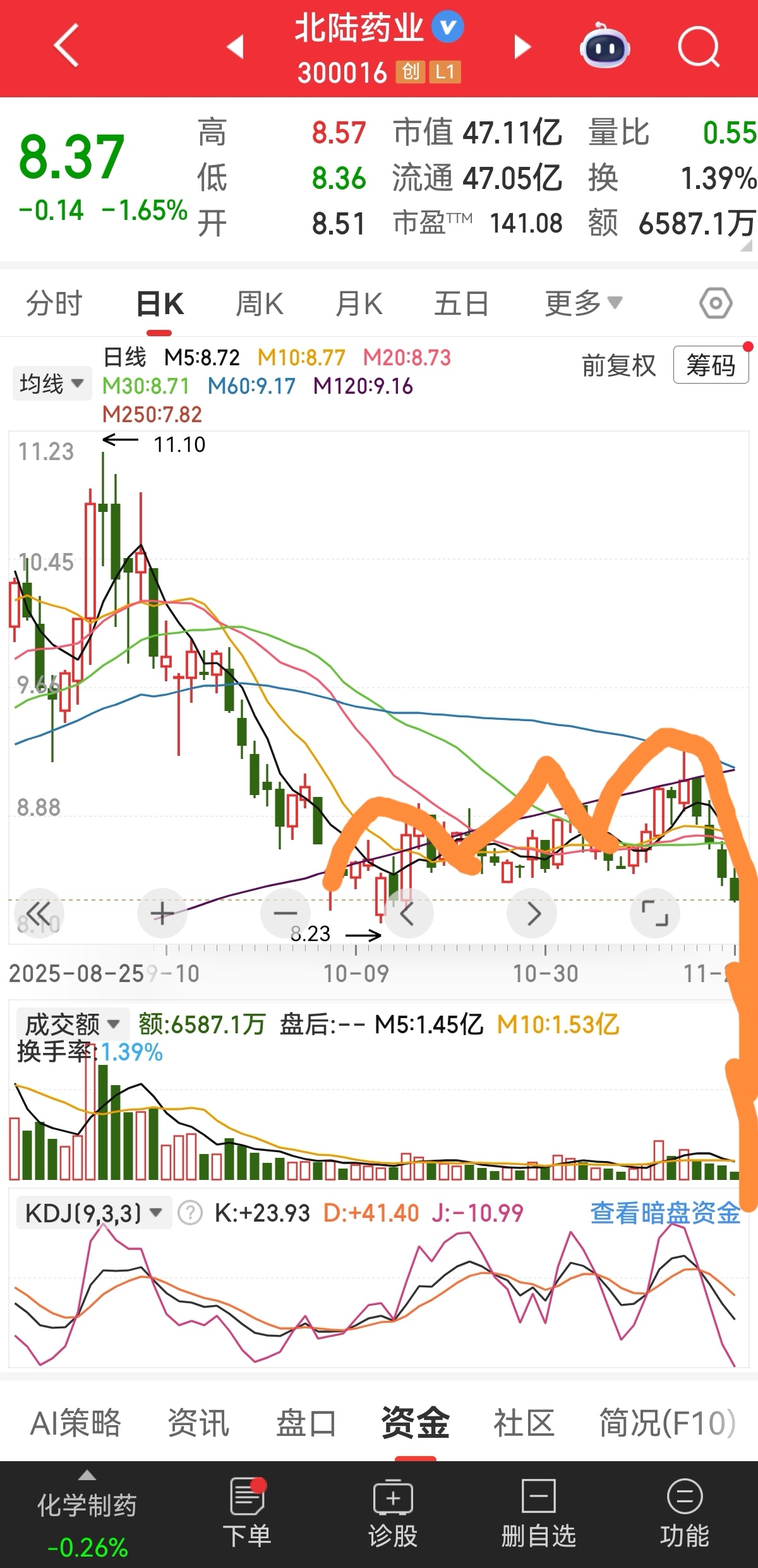The image size is (758, 1568).
Task: Tap the 10-09 date axis marker
Action: tap(356, 974)
